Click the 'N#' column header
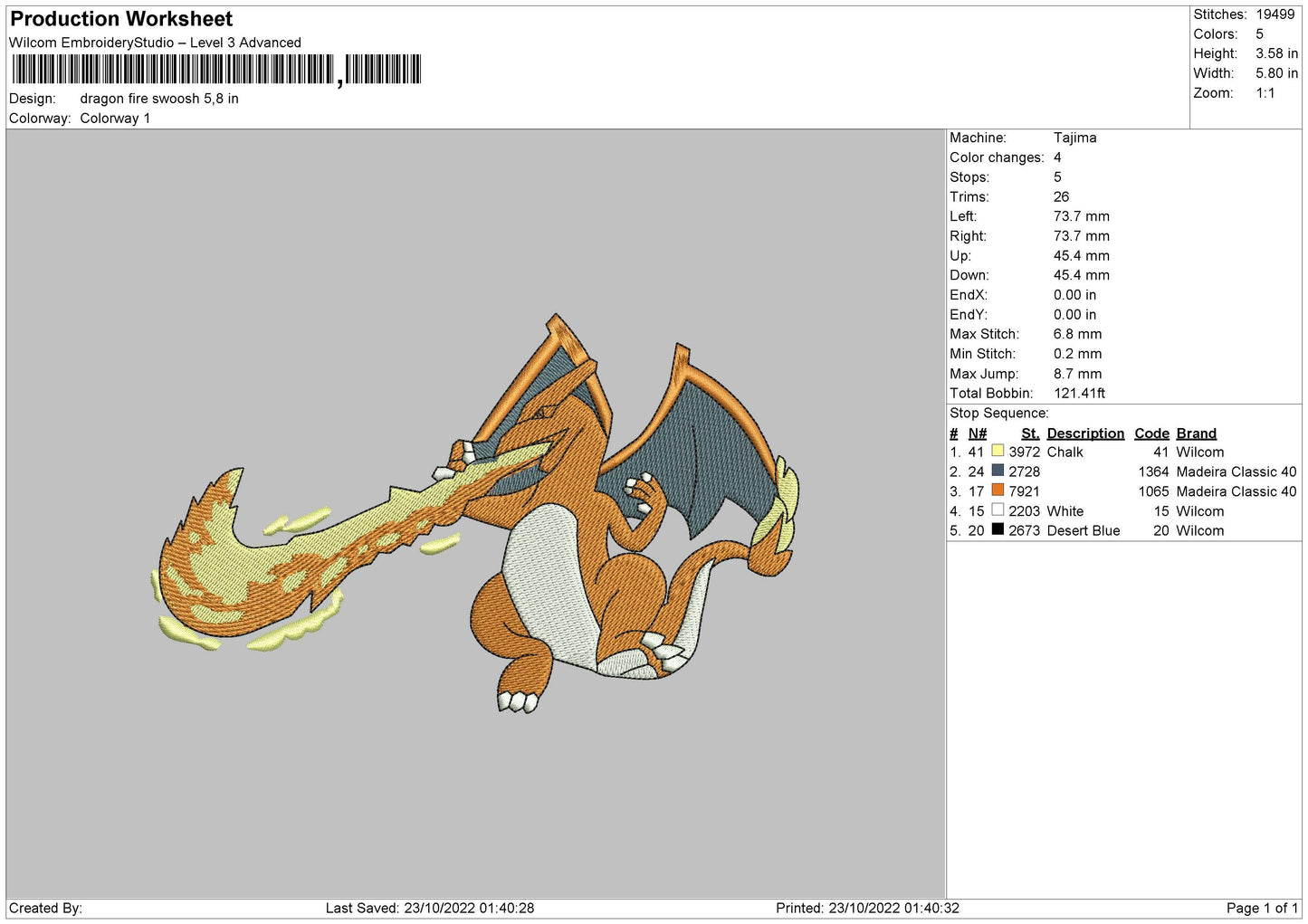1308x924 pixels. (977, 433)
